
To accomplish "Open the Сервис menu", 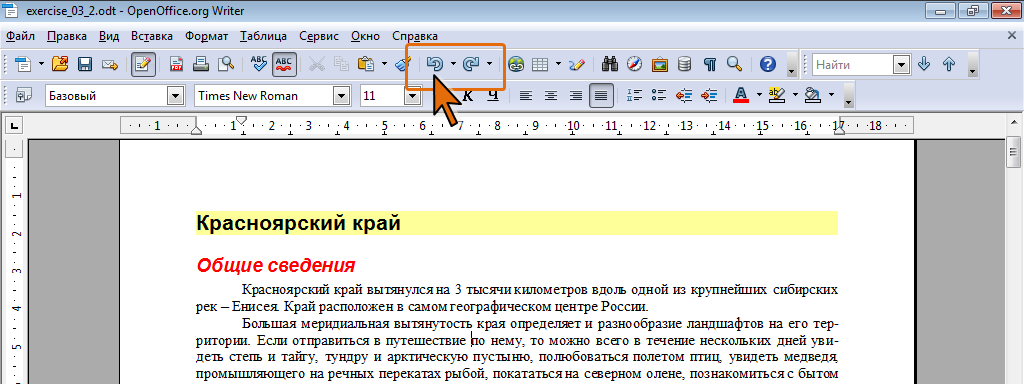I will click(319, 36).
